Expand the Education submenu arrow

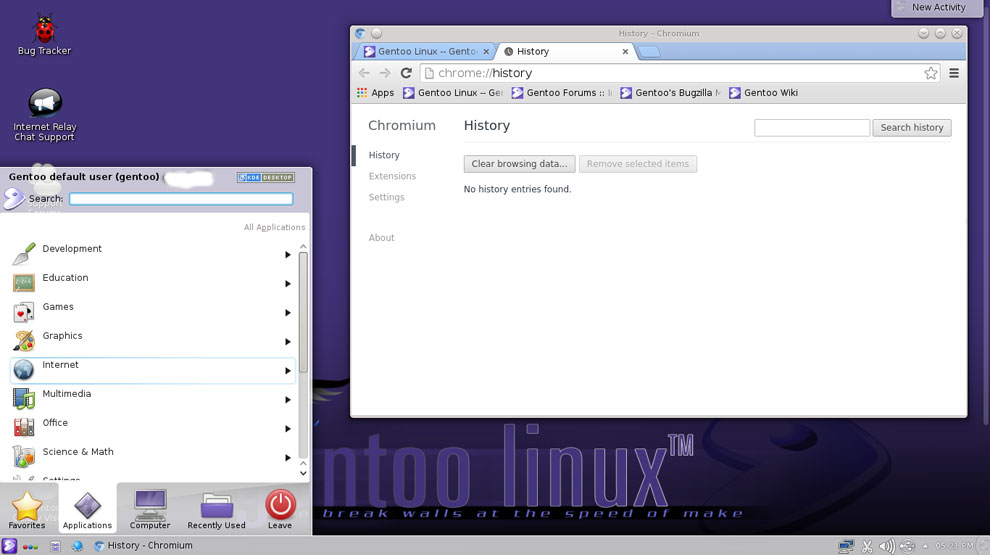[x=288, y=283]
